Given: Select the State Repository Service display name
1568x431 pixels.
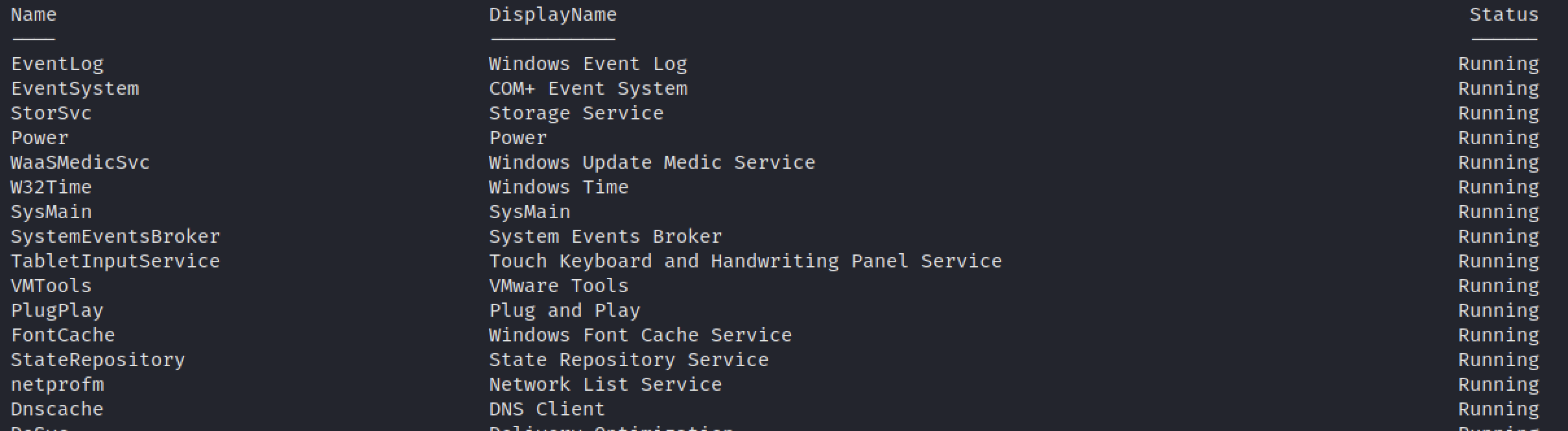Looking at the screenshot, I should pos(628,360).
